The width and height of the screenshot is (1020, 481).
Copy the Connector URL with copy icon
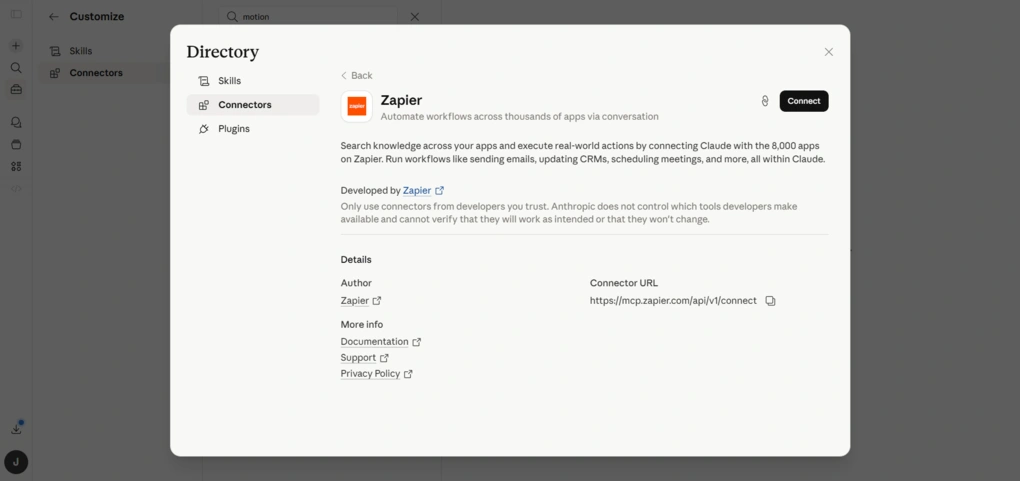[770, 301]
